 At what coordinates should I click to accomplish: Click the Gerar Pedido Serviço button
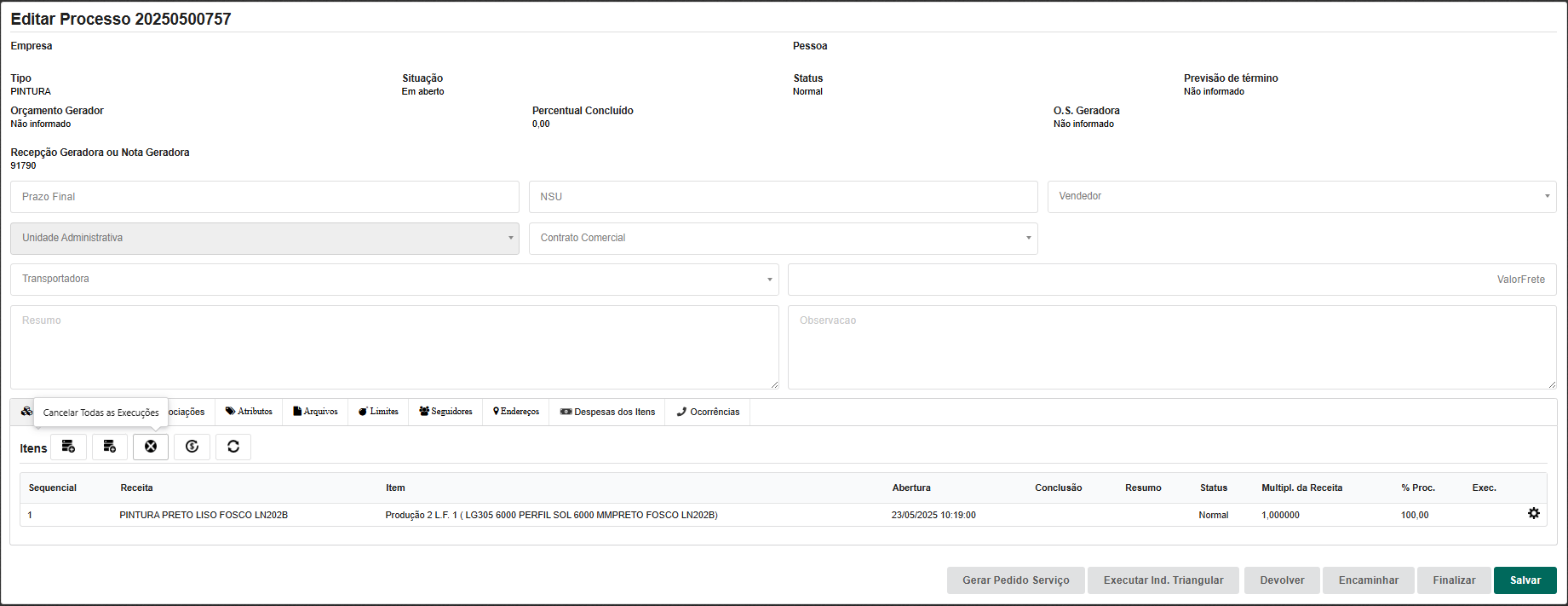coord(1015,580)
